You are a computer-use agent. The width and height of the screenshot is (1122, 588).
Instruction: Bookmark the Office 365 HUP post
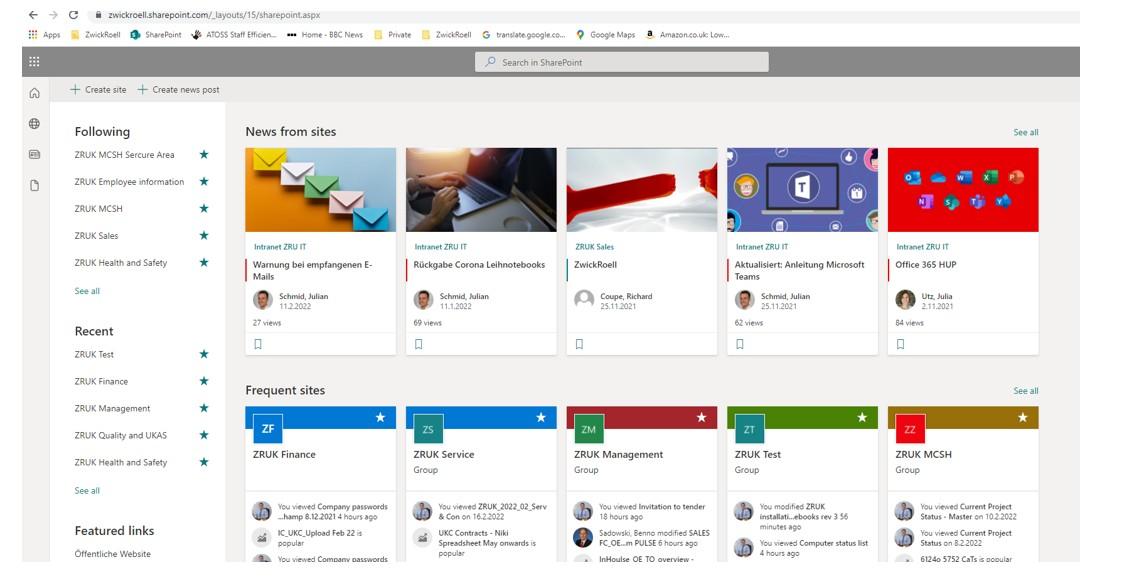click(901, 344)
